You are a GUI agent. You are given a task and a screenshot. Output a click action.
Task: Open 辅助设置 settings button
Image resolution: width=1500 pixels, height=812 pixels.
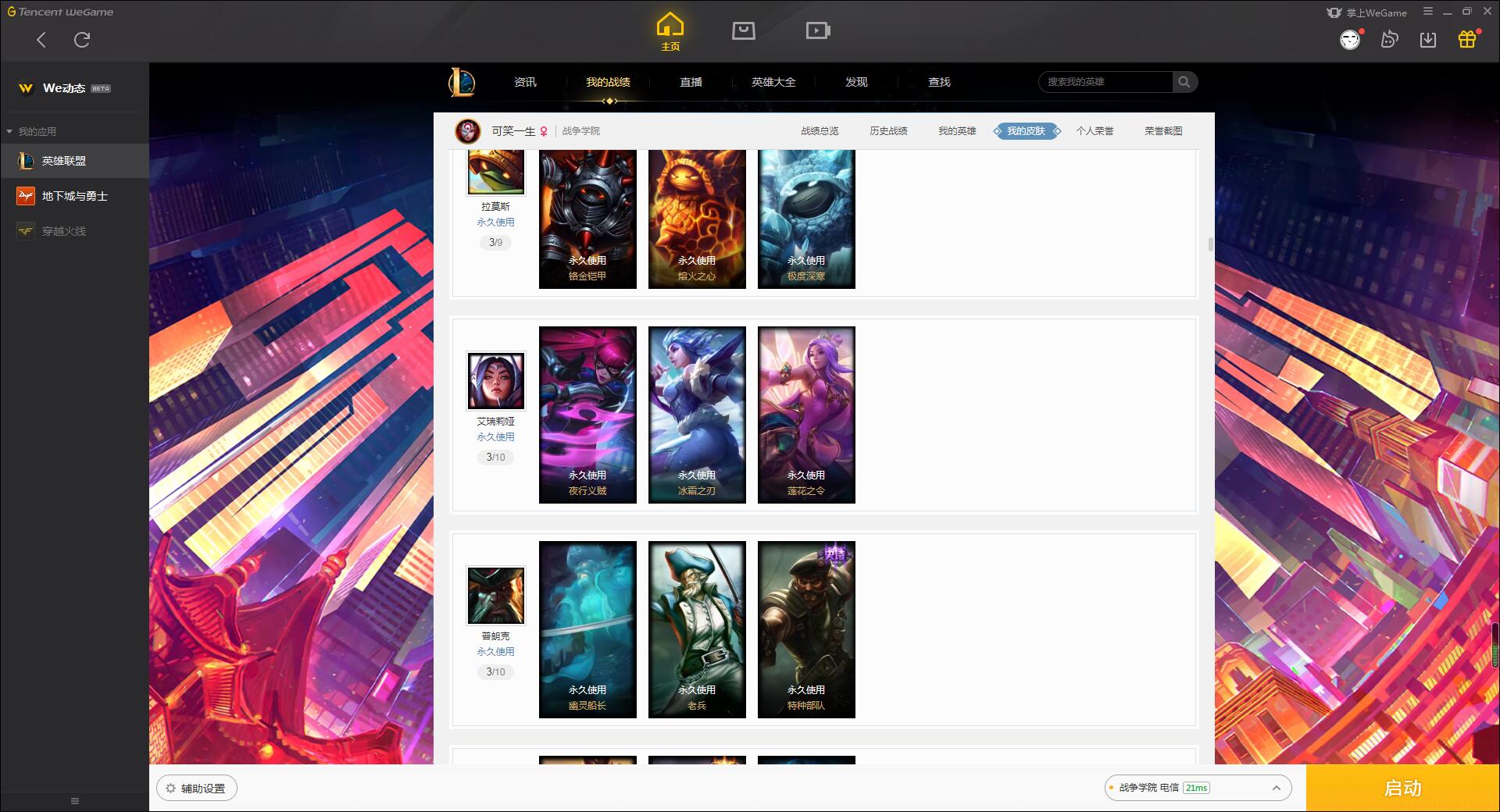coord(197,789)
